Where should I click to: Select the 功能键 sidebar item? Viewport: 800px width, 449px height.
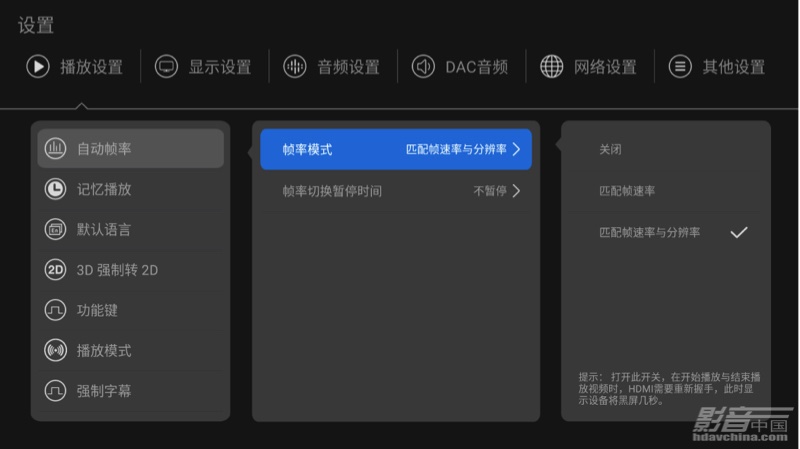click(97, 310)
